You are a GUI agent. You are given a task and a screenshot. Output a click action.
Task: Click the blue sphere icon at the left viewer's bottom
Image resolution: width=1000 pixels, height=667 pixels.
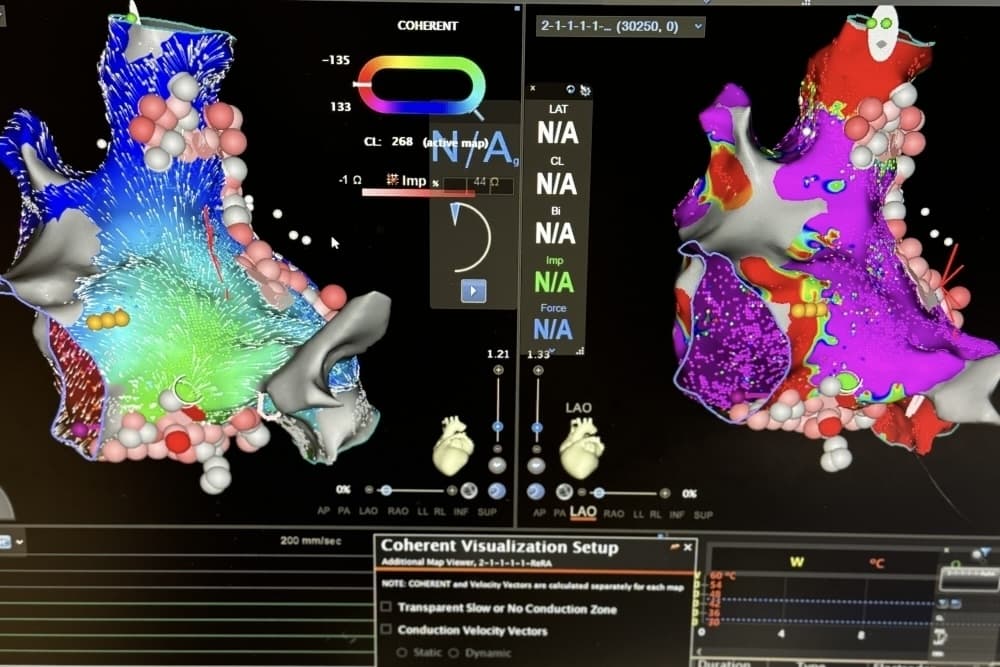click(496, 490)
